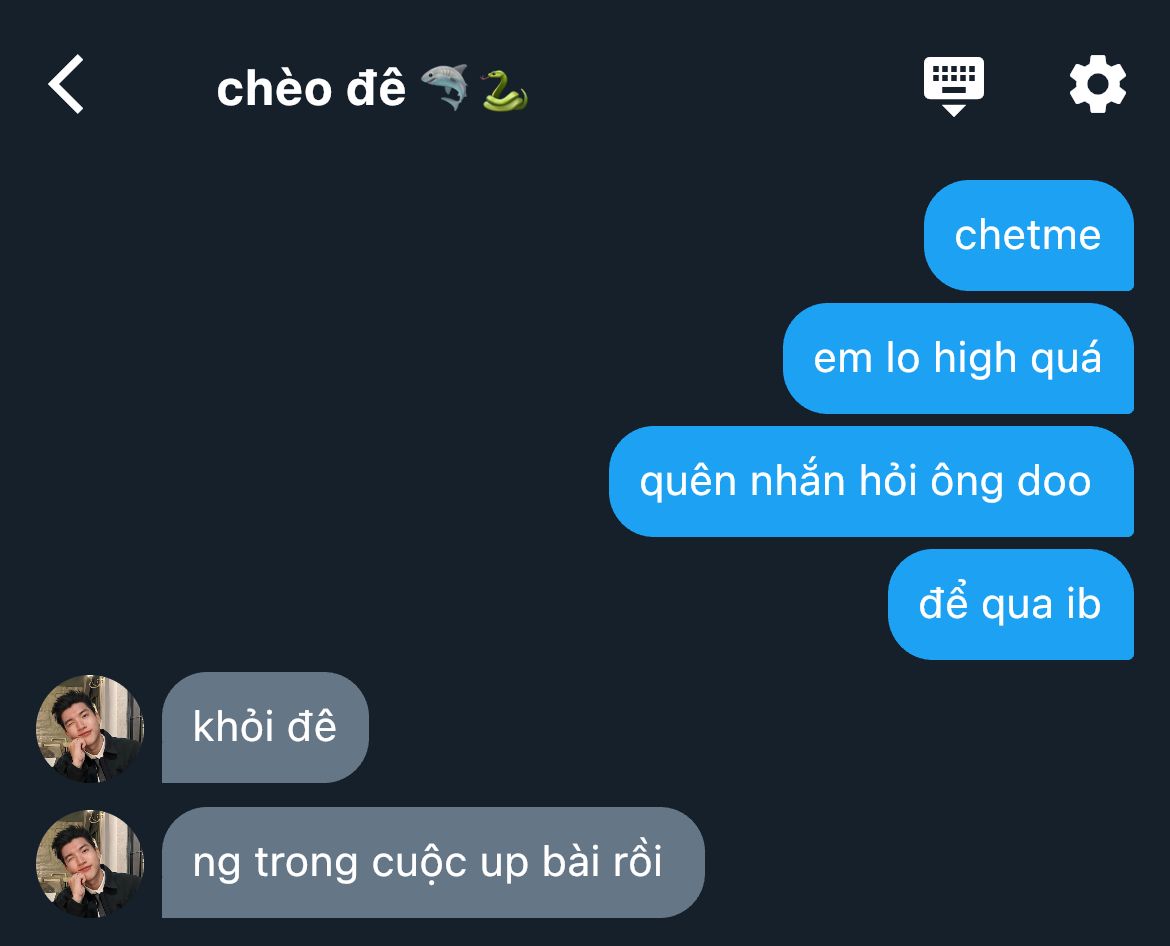The width and height of the screenshot is (1170, 946).
Task: Select the "quên nhắn hỏi ông doo" bubble
Action: (872, 481)
